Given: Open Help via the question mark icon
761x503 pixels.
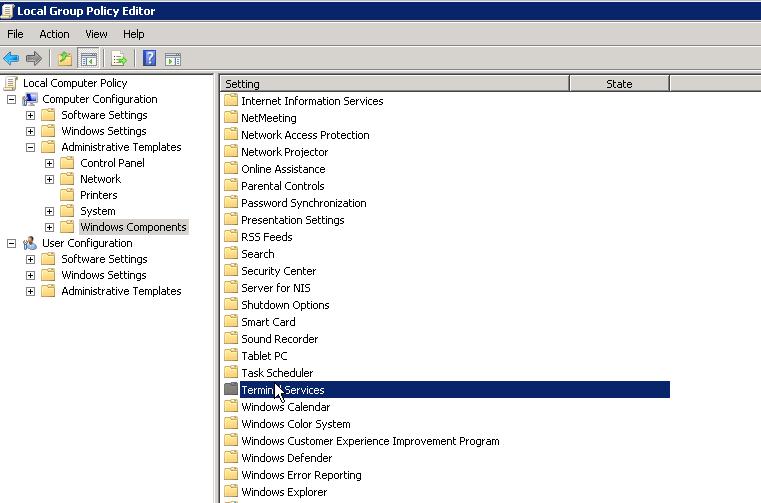Looking at the screenshot, I should pos(149,58).
